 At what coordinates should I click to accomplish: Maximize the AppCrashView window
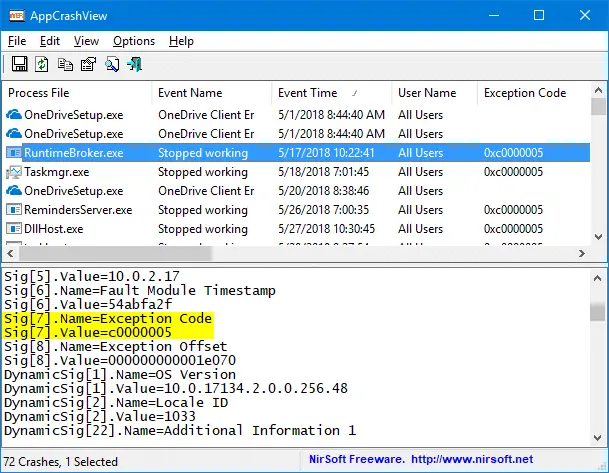point(539,16)
